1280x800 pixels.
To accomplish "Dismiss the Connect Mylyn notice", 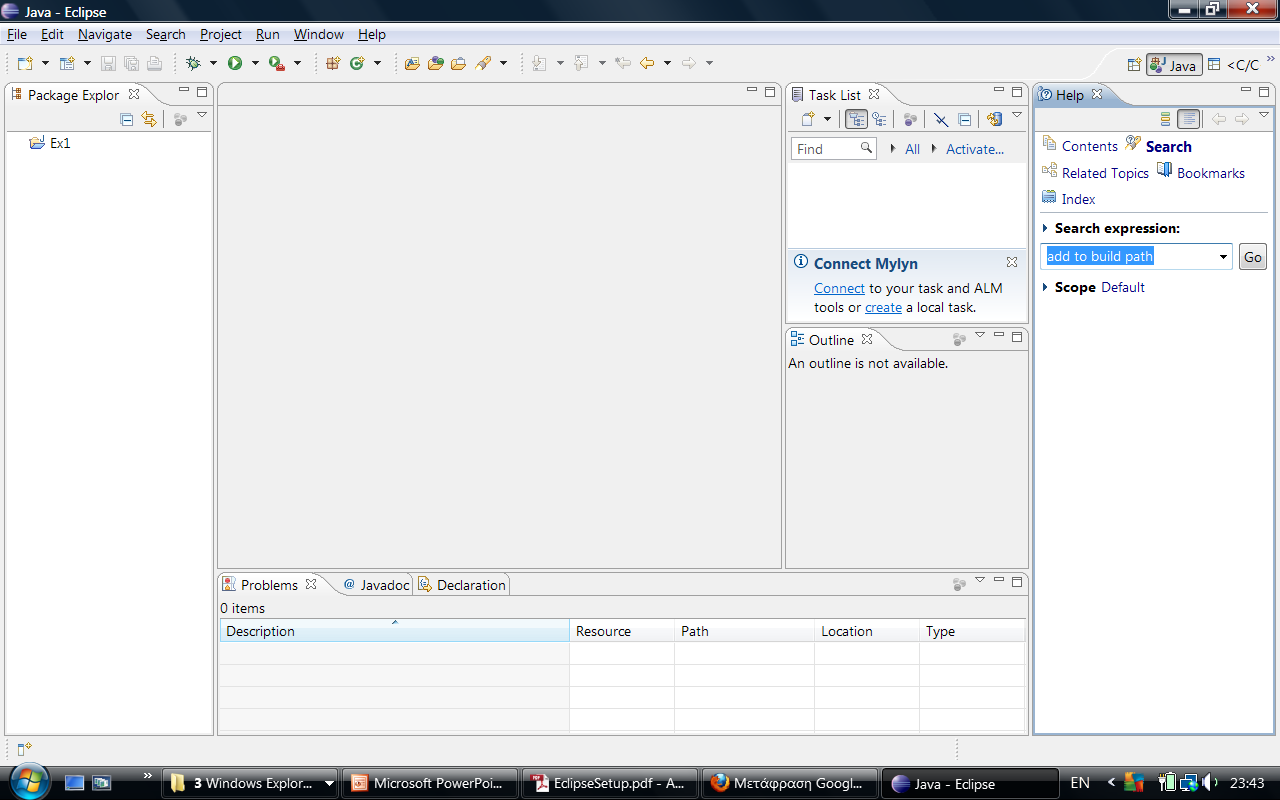I will (1012, 262).
